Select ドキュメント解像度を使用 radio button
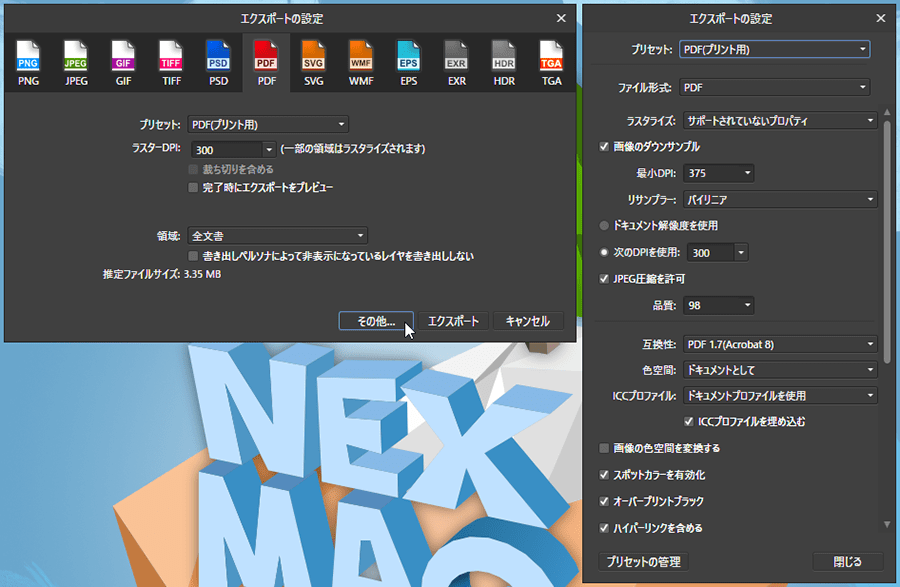 tap(604, 226)
